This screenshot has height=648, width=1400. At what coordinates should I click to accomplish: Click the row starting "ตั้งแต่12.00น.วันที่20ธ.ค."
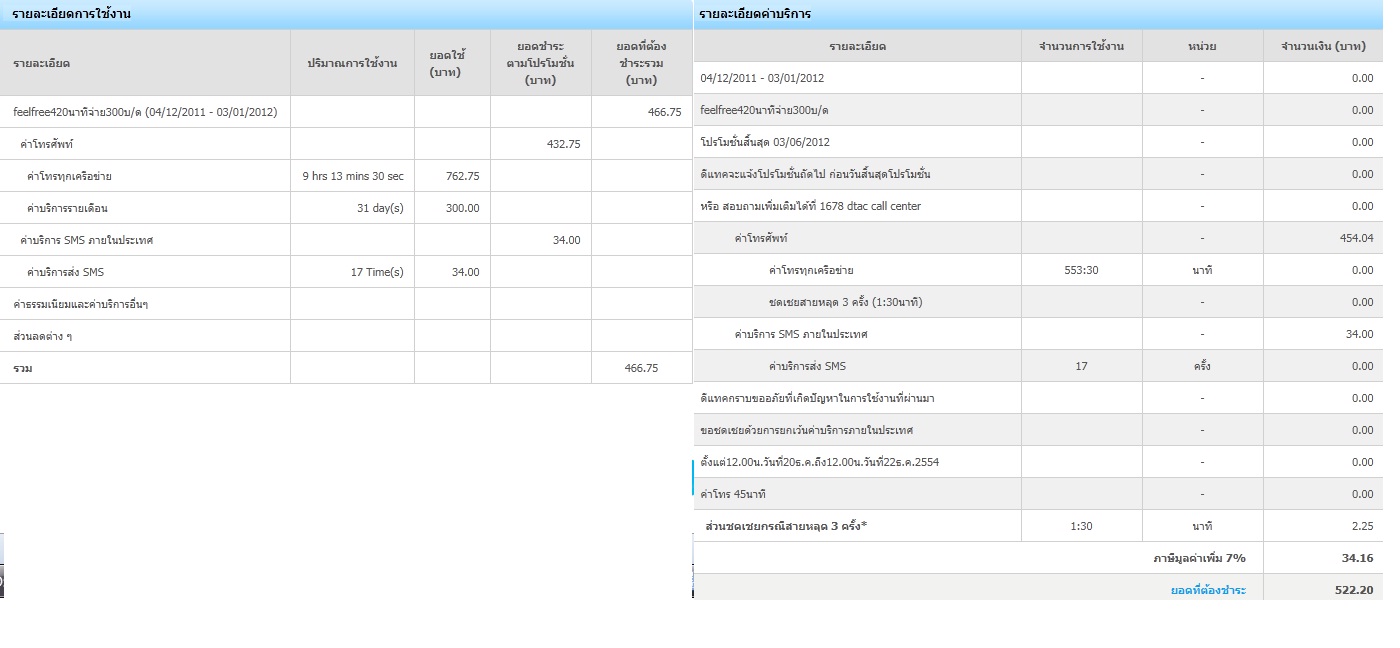(x=1038, y=462)
